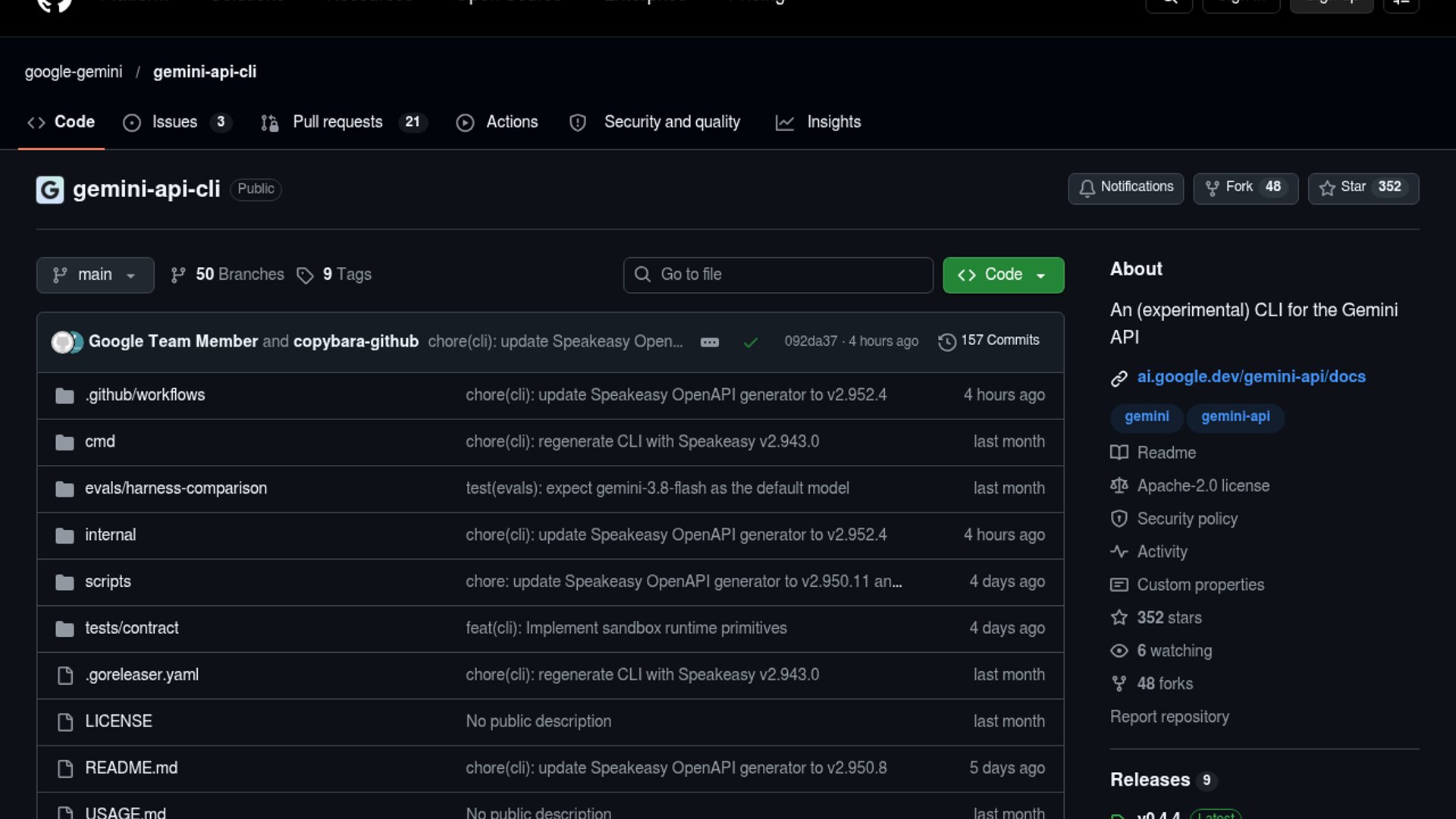Click the eye icon beside 6 watching
The height and width of the screenshot is (819, 1456).
coord(1119,651)
